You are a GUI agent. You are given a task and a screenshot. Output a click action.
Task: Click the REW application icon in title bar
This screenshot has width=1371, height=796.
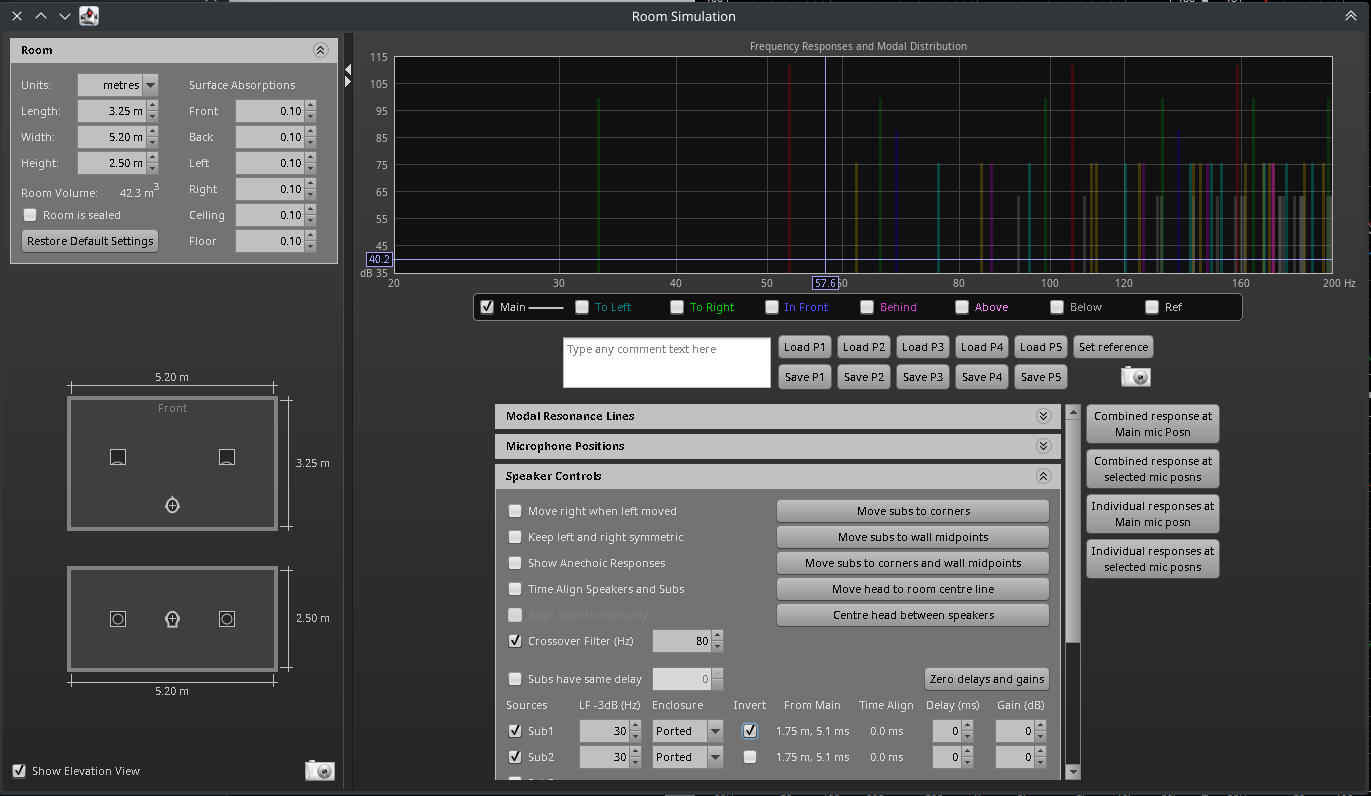pyautogui.click(x=89, y=16)
